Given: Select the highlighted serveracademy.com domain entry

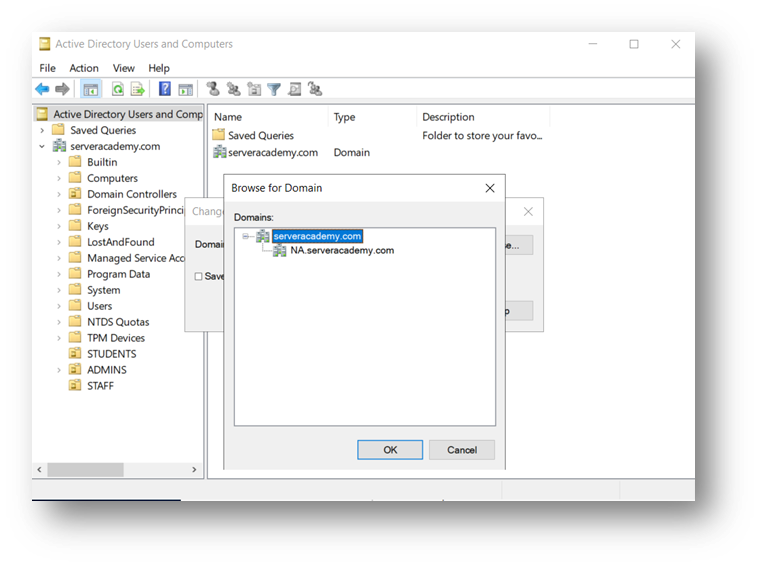Looking at the screenshot, I should click(x=317, y=236).
